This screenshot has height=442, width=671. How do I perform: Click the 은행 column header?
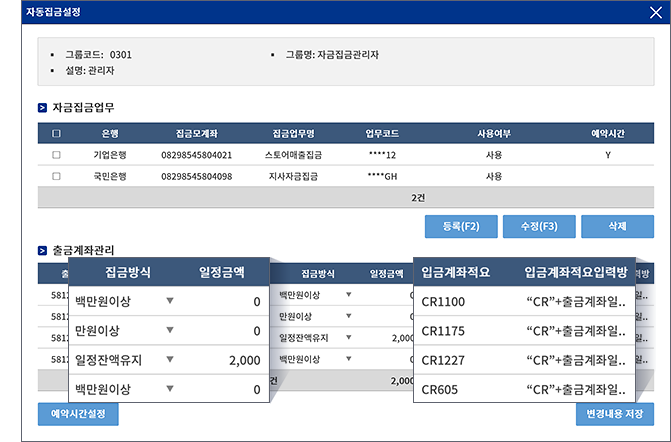110,133
